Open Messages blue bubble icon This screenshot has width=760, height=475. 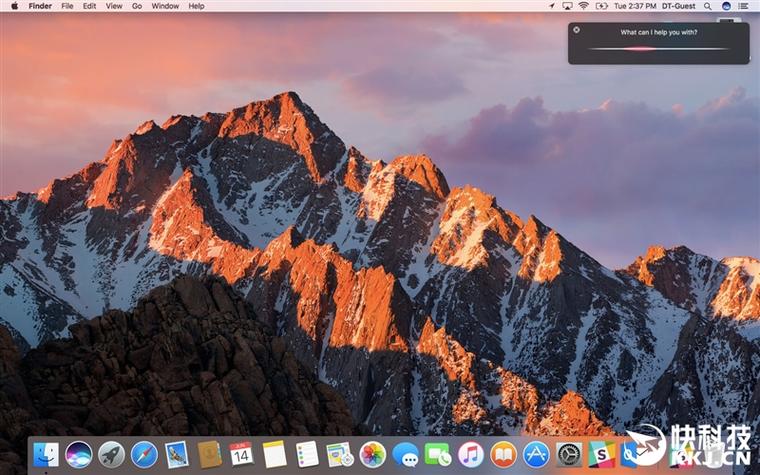[405, 455]
